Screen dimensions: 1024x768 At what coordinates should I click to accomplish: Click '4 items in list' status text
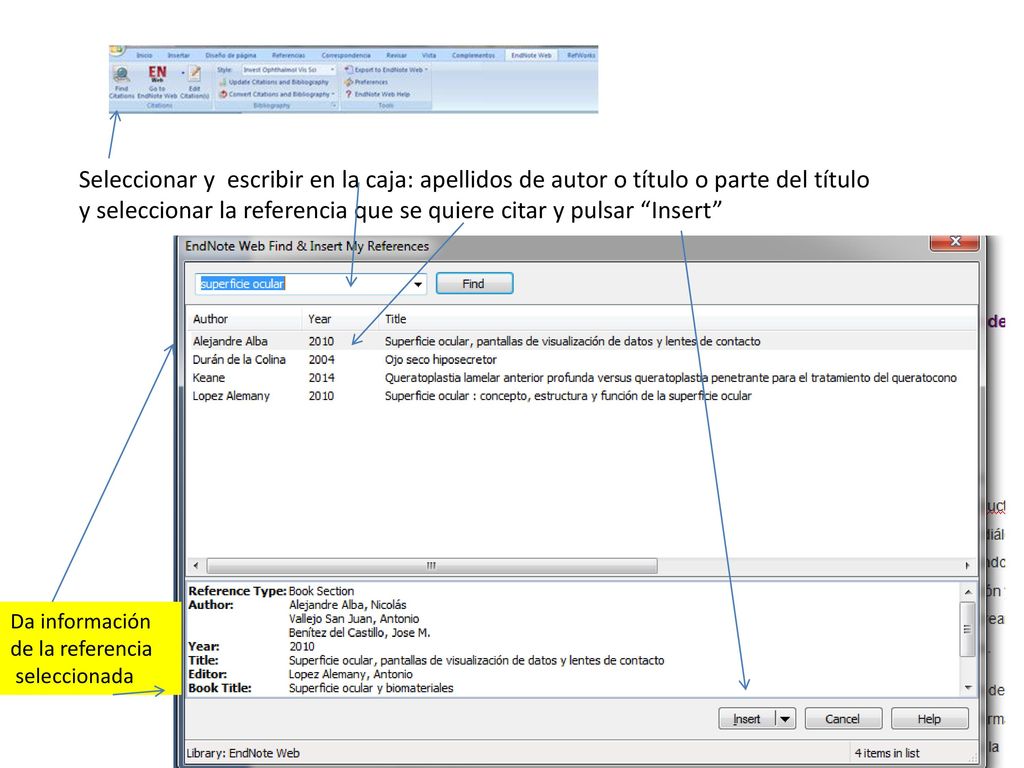point(887,753)
